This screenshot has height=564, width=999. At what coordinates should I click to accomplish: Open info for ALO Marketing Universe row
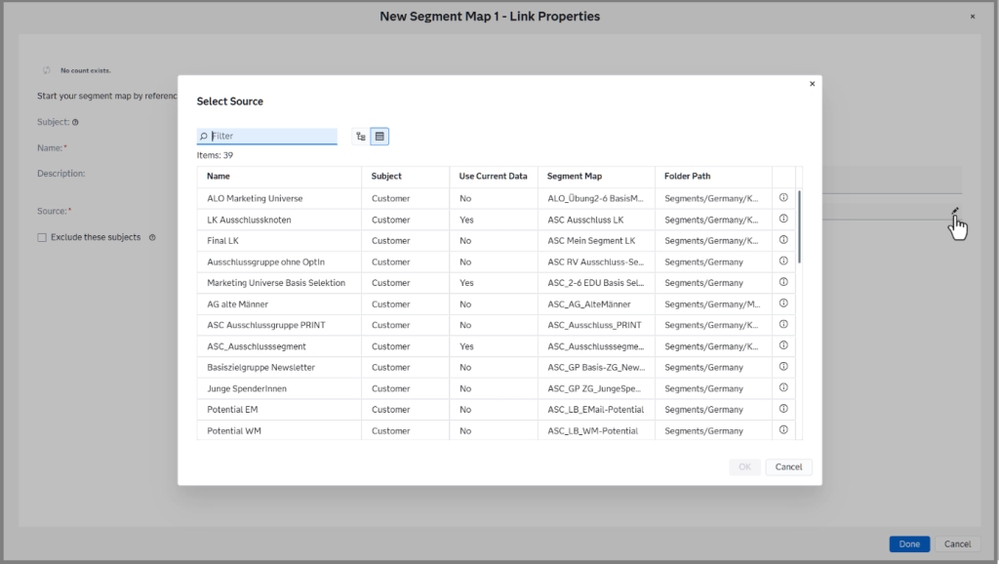784,198
